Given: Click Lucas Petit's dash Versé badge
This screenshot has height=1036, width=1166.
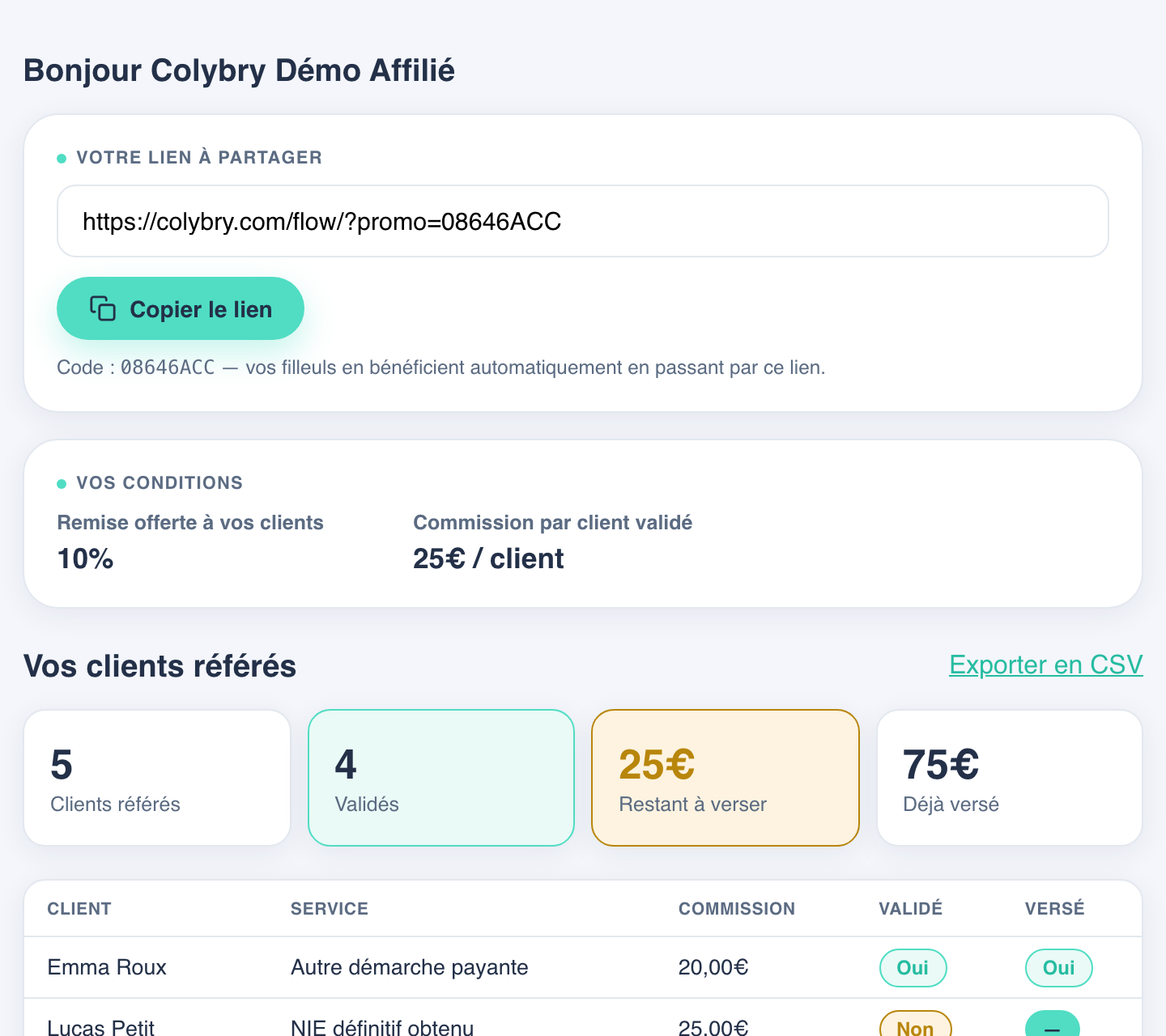Looking at the screenshot, I should coord(1053,1024).
